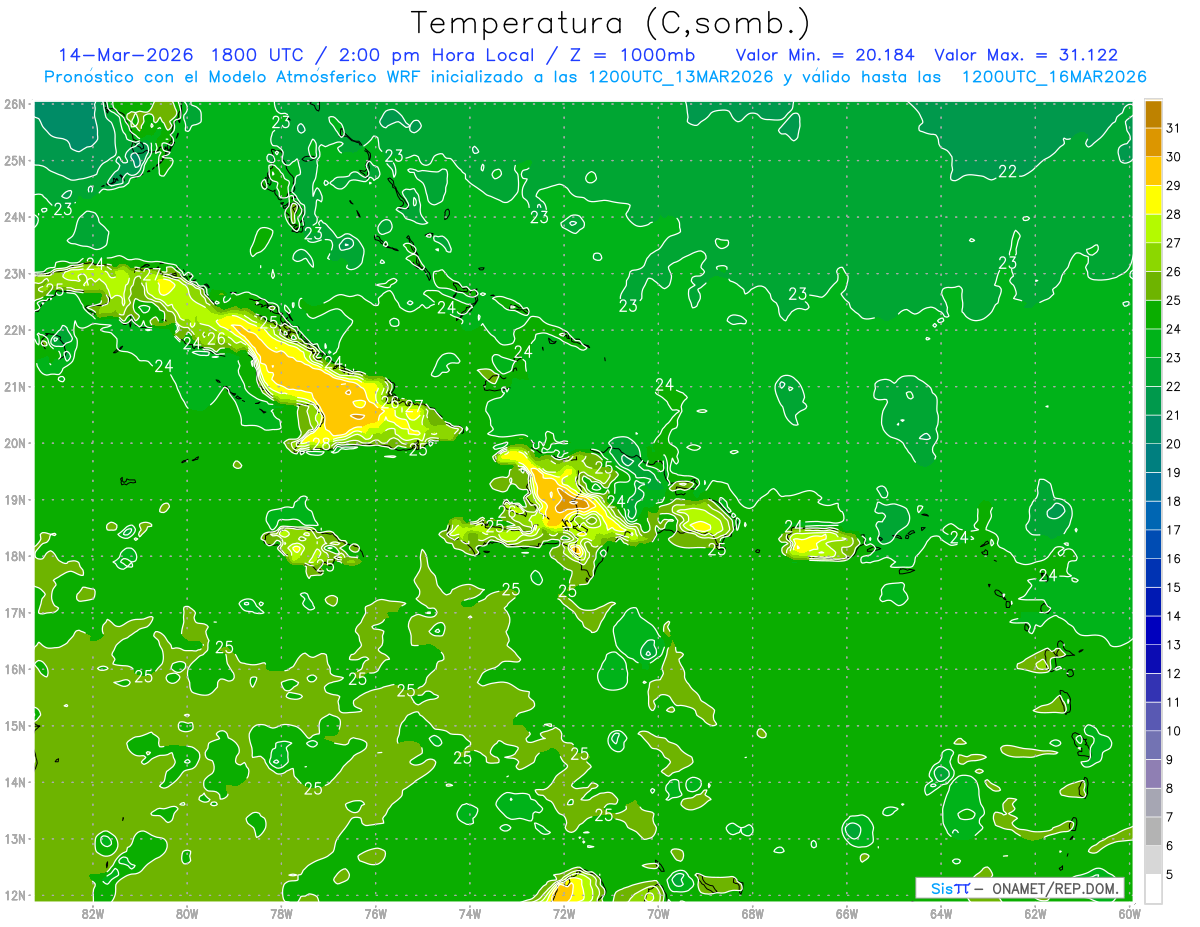1200x927 pixels.
Task: Click the 60W longitude axis label
Action: [x=1130, y=913]
